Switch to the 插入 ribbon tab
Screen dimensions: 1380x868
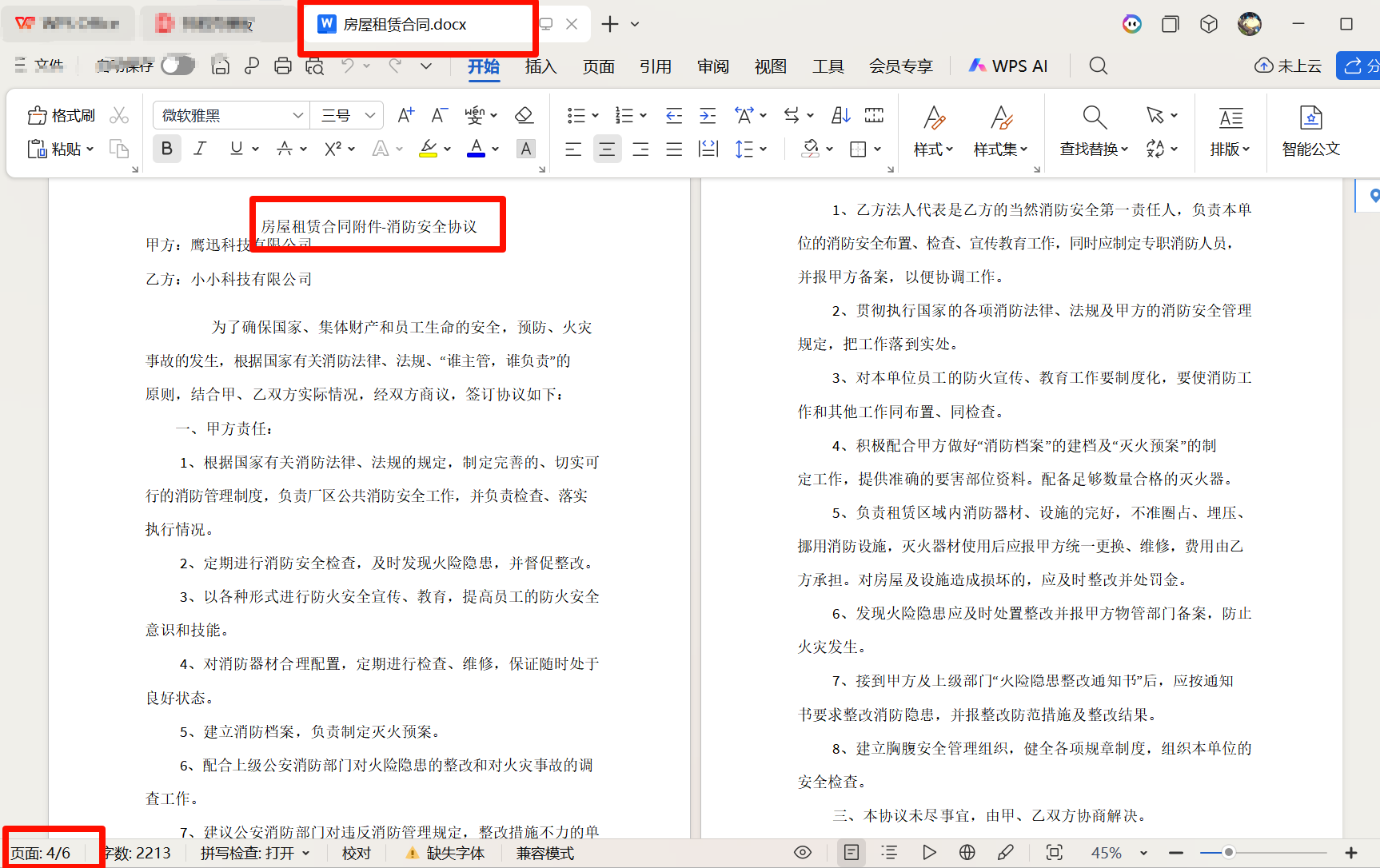click(540, 67)
